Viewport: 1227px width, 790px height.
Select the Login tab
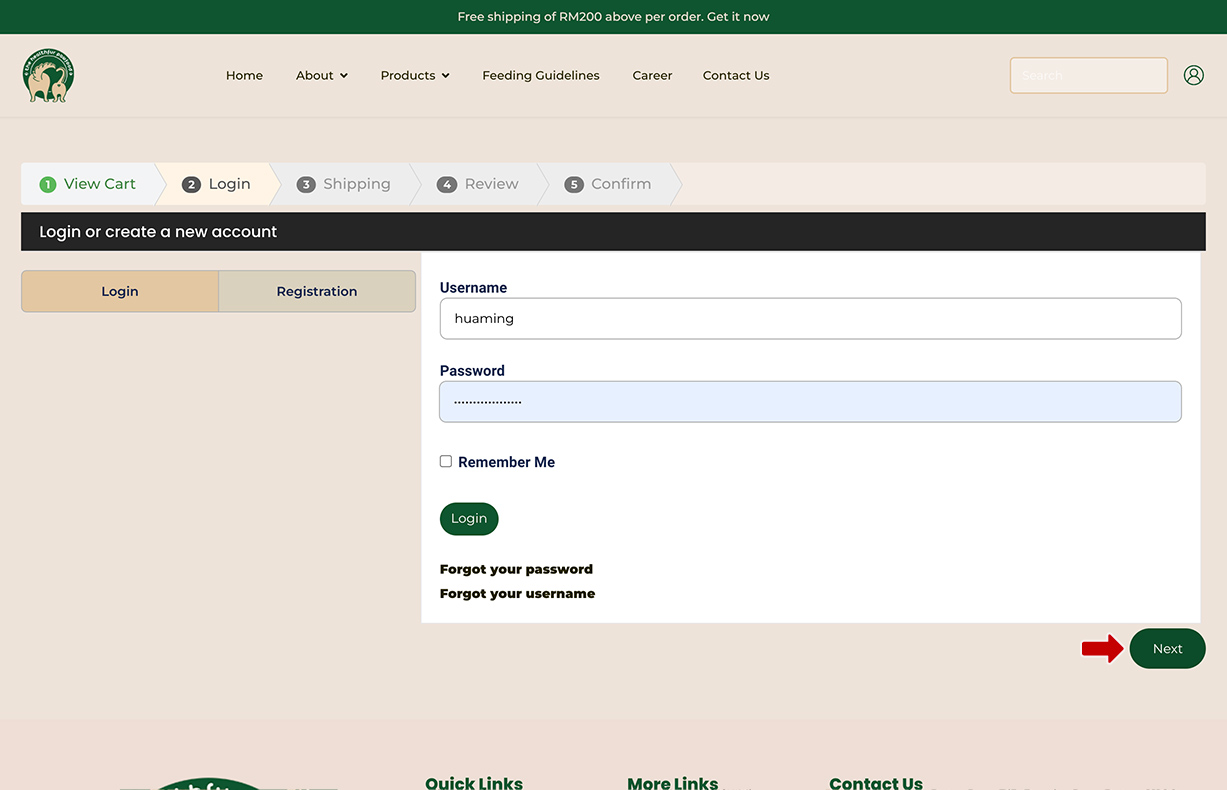(x=120, y=291)
